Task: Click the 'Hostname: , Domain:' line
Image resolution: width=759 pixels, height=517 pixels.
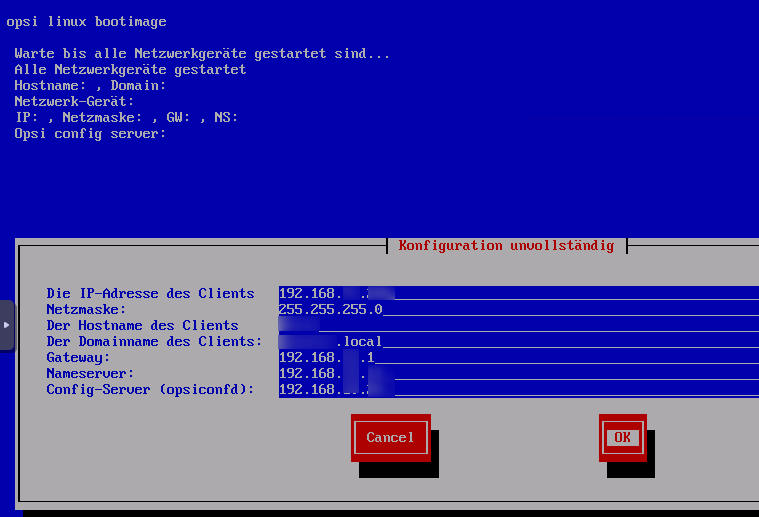Action: tap(90, 85)
